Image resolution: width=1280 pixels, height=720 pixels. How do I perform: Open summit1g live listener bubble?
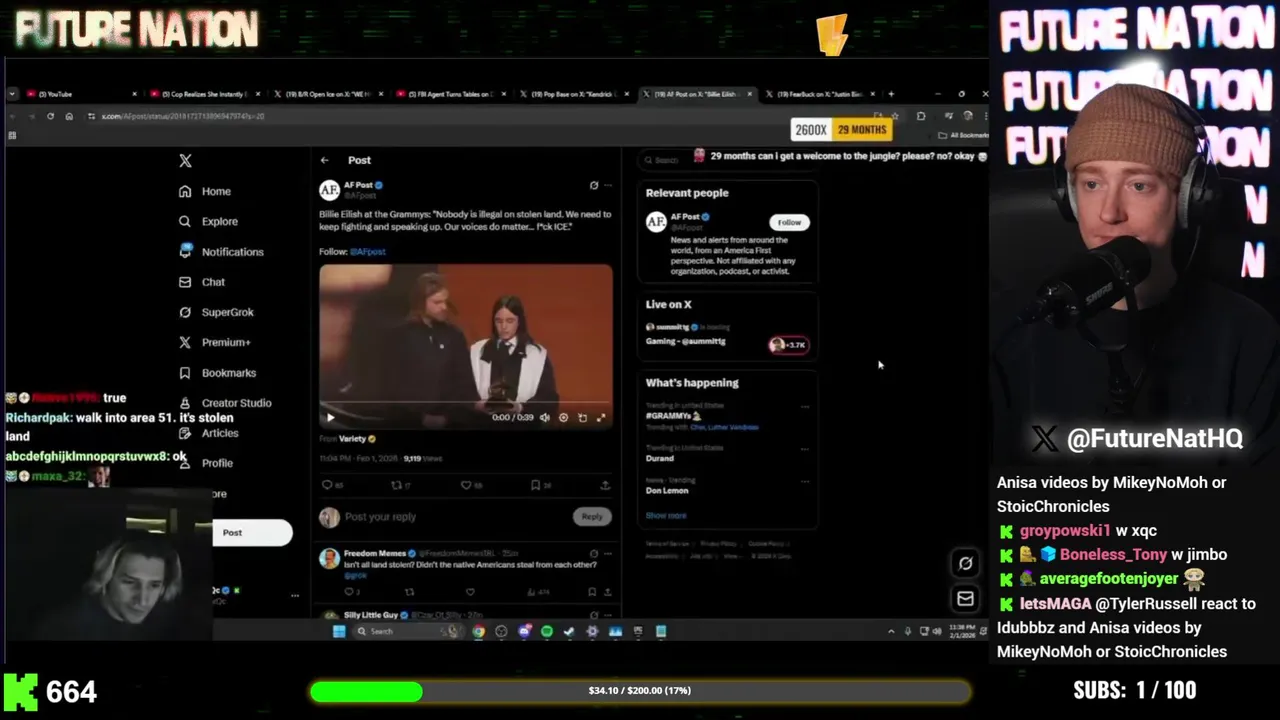point(789,345)
